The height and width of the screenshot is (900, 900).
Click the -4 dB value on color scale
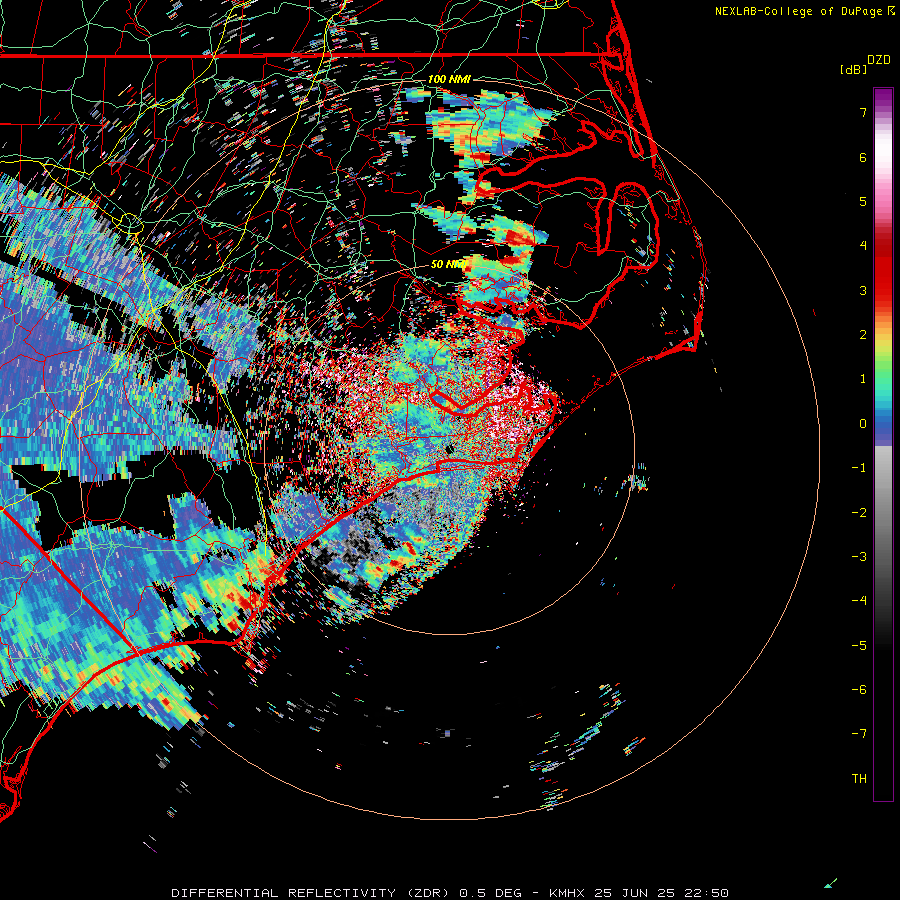click(x=859, y=601)
